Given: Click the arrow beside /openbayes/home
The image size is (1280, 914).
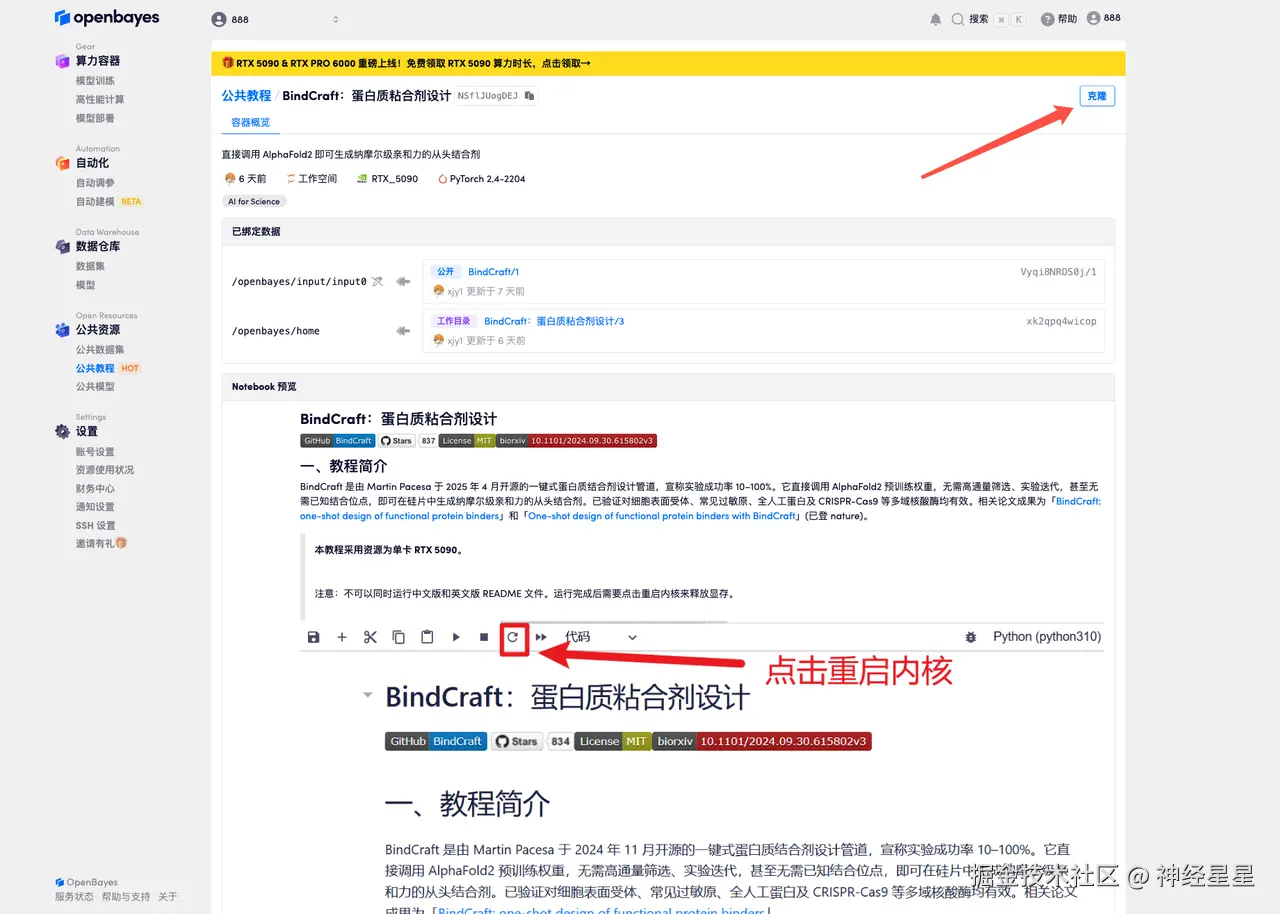Looking at the screenshot, I should click(x=404, y=331).
